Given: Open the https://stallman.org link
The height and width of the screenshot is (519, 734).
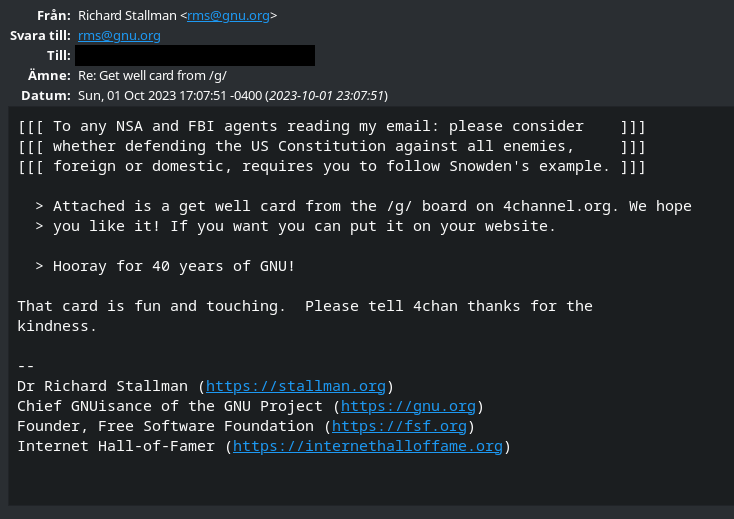Looking at the screenshot, I should click(x=297, y=386).
